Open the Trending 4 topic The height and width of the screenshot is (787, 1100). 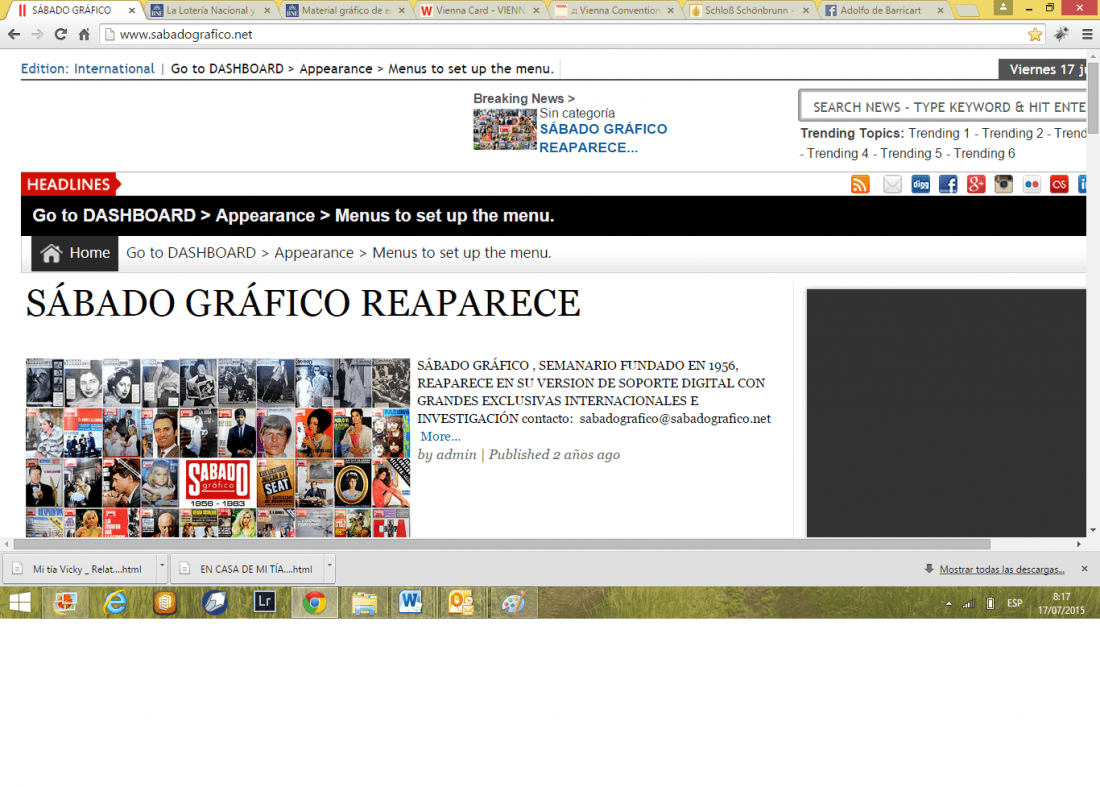click(838, 154)
